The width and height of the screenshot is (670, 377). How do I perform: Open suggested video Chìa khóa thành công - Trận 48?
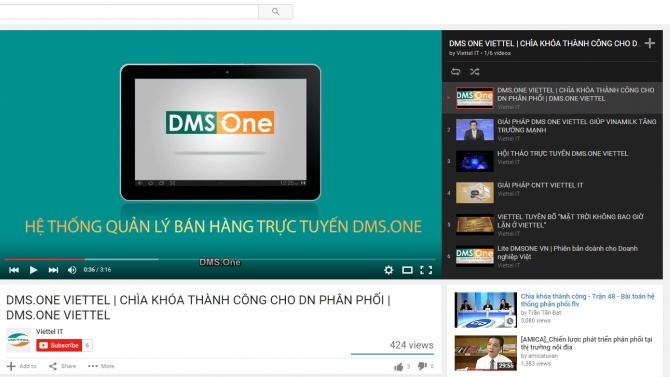[587, 300]
